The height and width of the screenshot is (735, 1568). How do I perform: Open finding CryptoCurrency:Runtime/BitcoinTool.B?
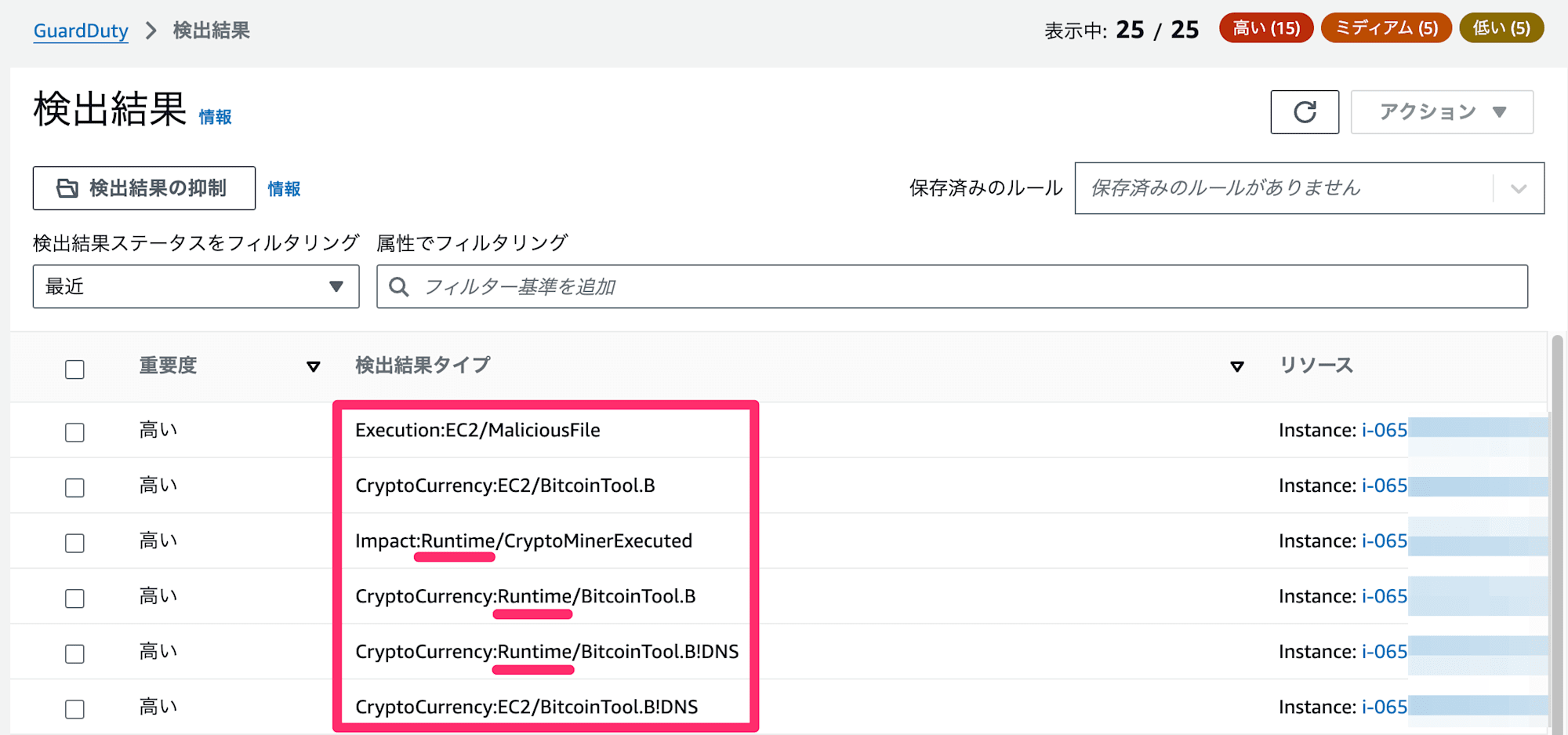pyautogui.click(x=525, y=596)
